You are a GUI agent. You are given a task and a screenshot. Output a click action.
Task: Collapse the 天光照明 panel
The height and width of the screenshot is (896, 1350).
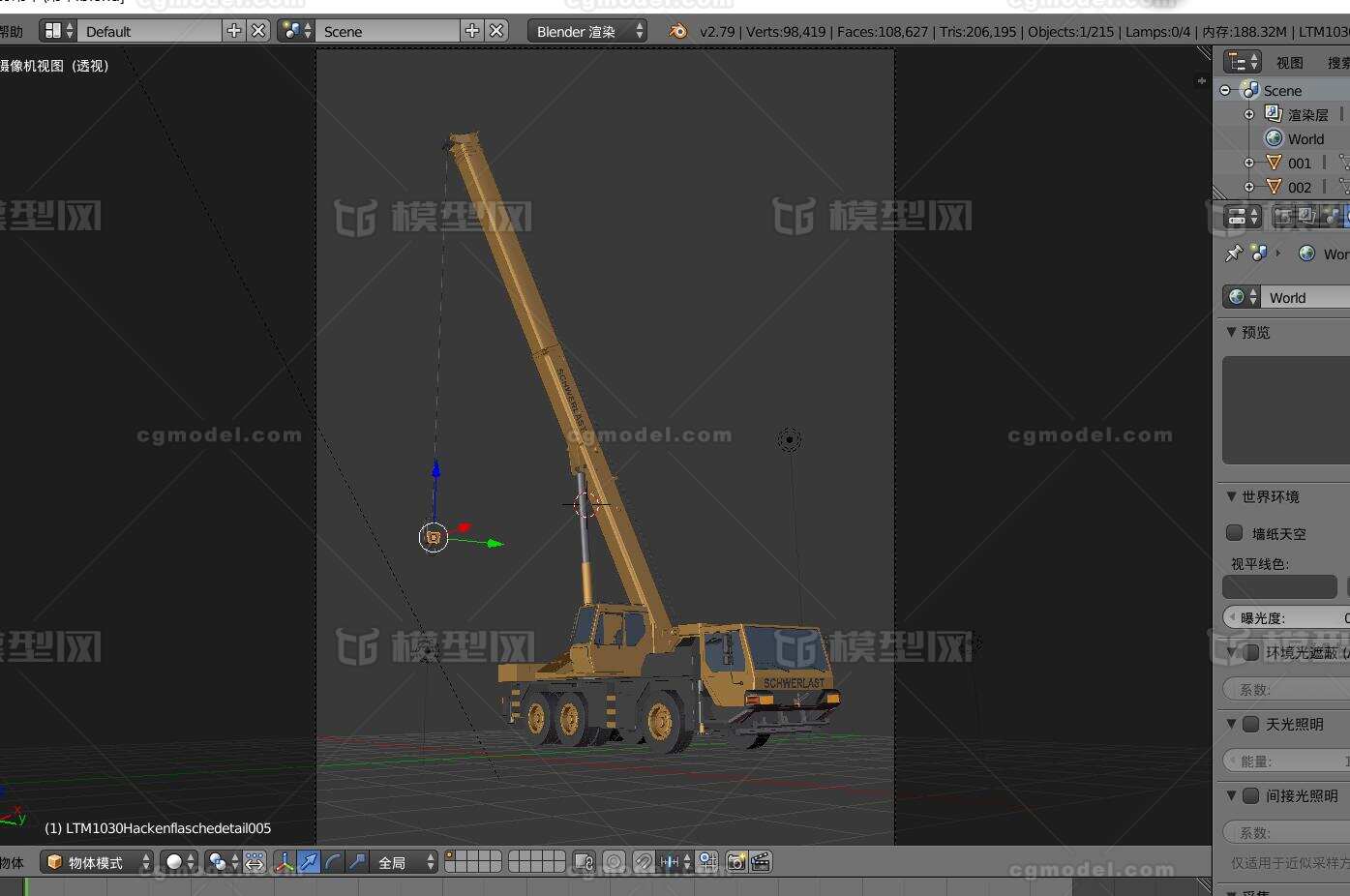[x=1232, y=724]
